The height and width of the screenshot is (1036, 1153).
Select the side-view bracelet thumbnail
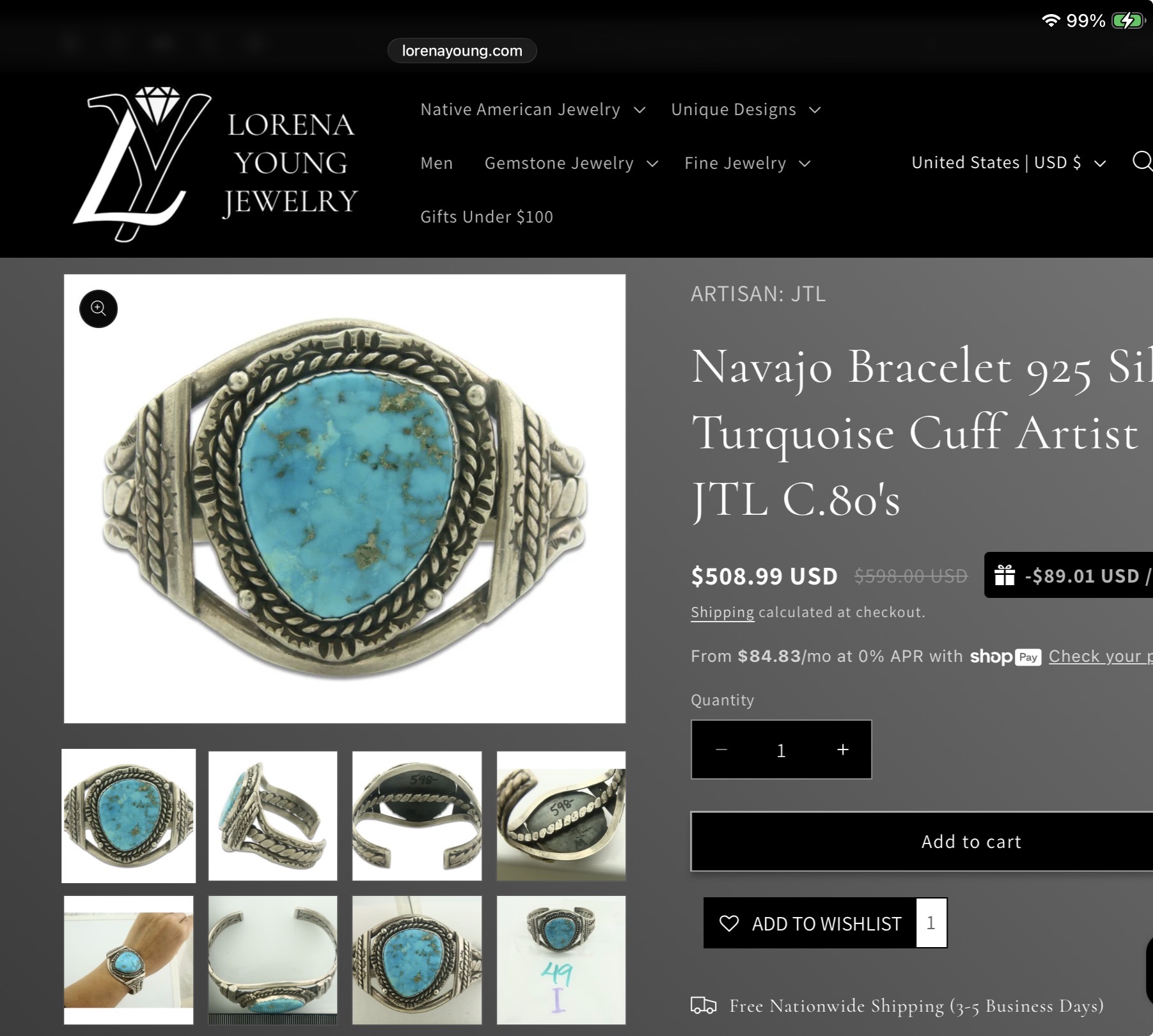(272, 816)
